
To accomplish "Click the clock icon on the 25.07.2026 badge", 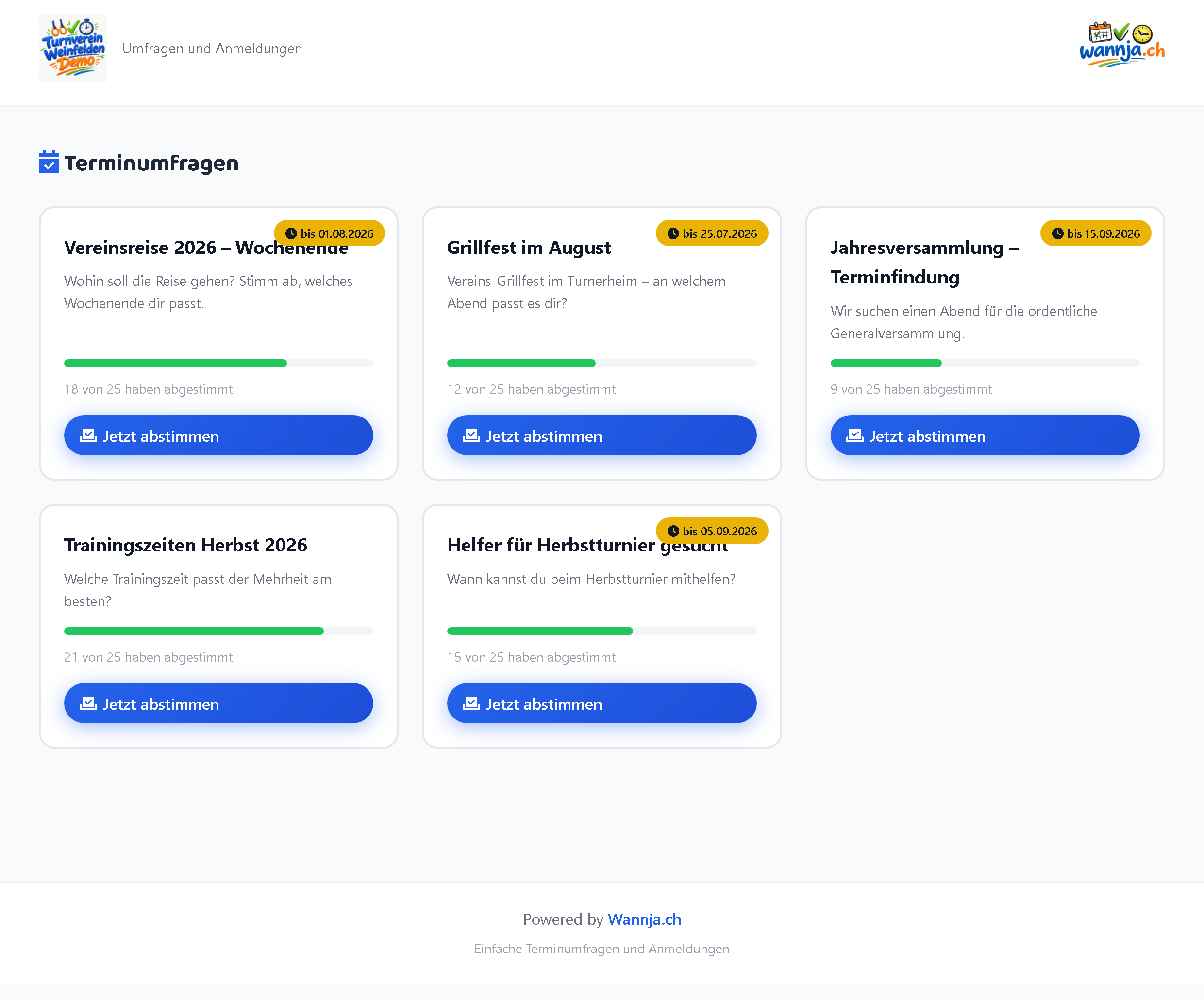I will (x=673, y=233).
